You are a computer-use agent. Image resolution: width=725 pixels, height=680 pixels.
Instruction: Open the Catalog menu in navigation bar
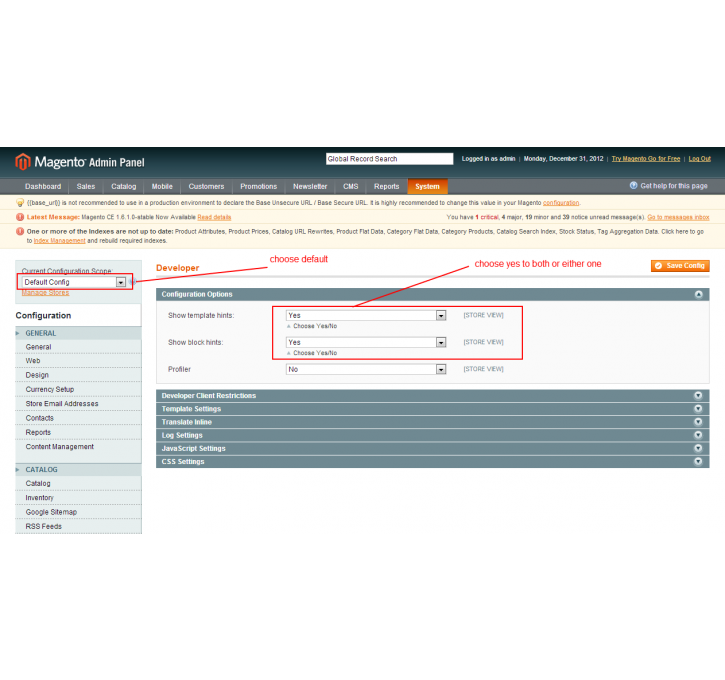(x=124, y=186)
